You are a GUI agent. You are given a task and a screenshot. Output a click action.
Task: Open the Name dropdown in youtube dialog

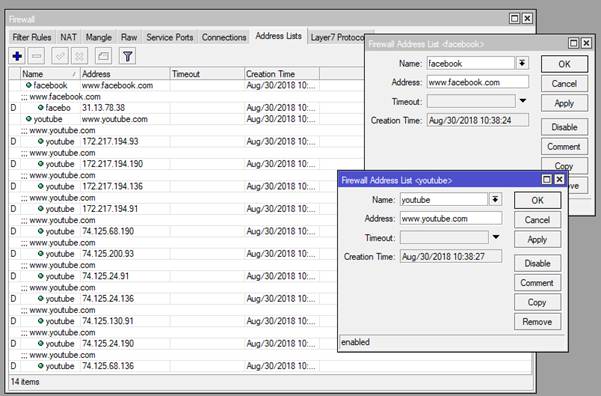(x=495, y=199)
